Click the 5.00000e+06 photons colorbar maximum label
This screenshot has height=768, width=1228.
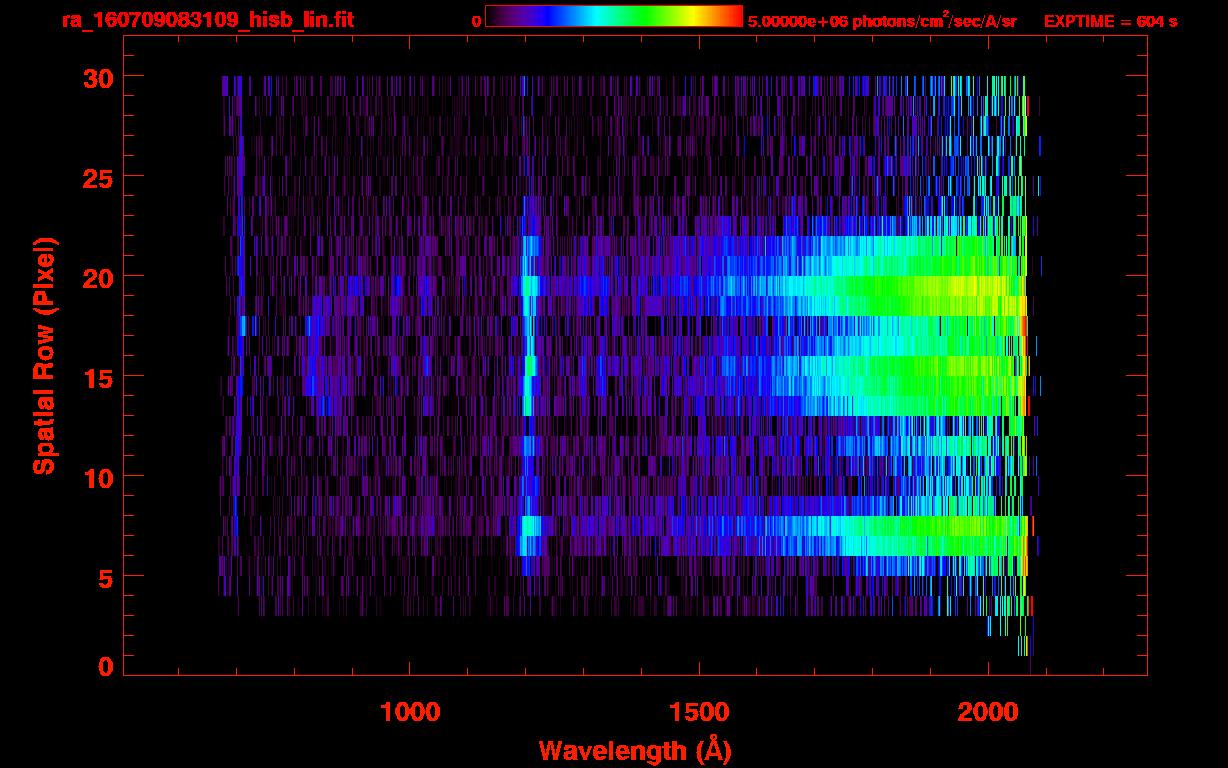(882, 21)
